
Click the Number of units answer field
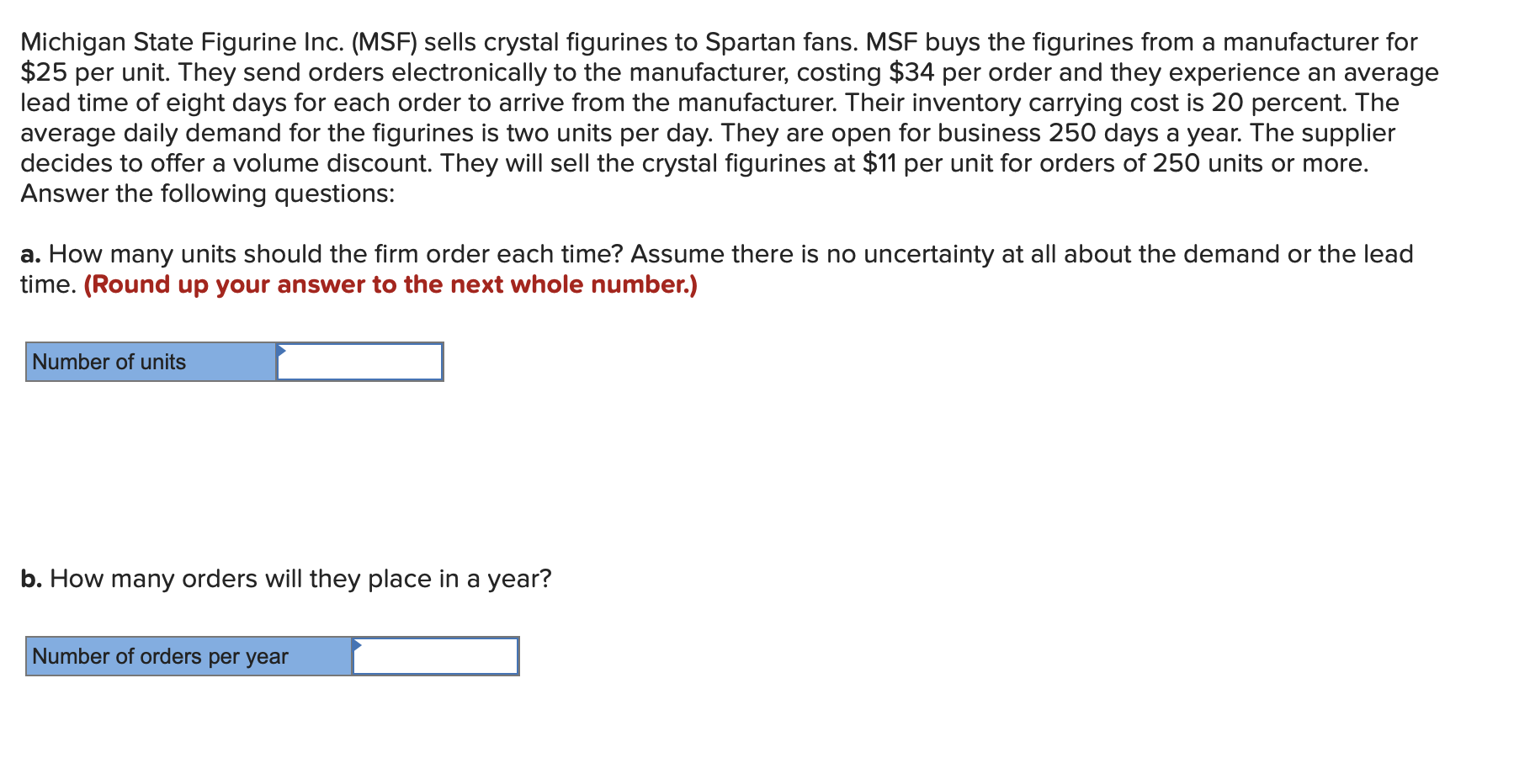coord(359,362)
